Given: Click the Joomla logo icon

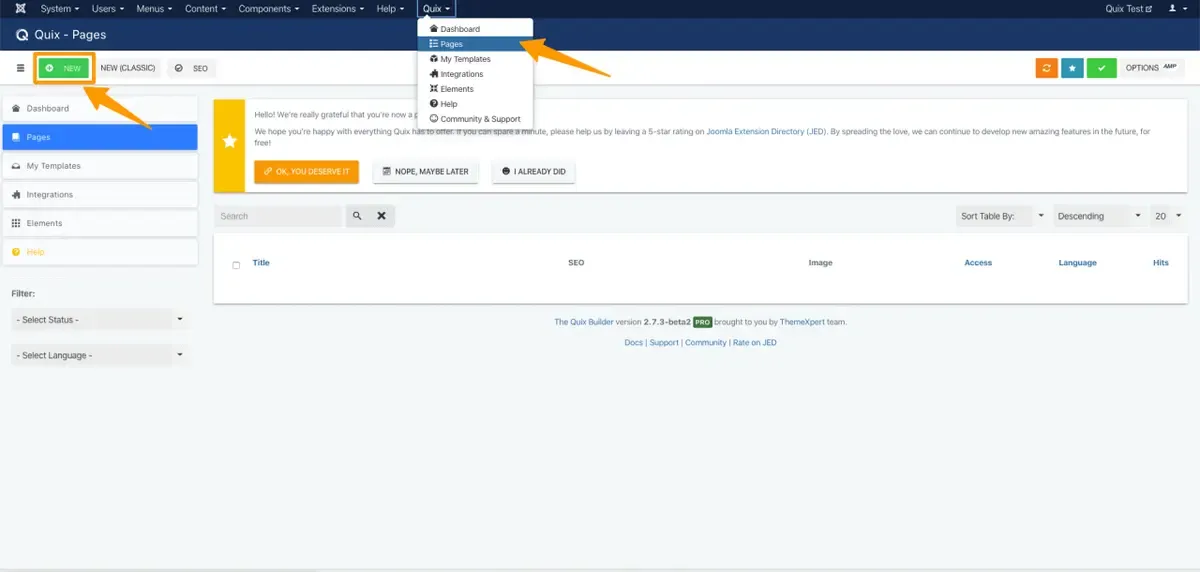Looking at the screenshot, I should 21,9.
